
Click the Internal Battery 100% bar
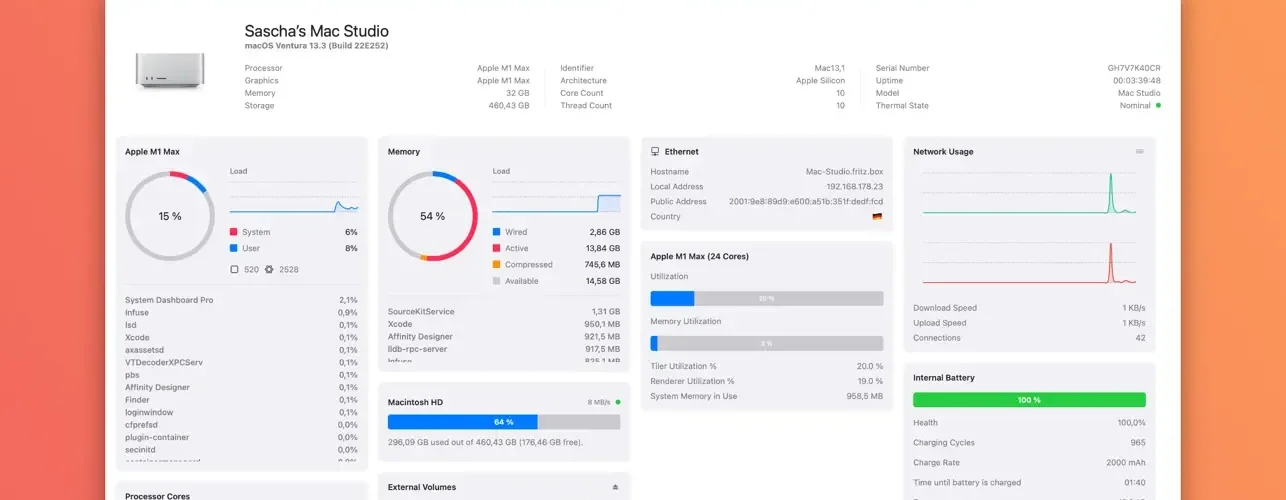[x=1029, y=400]
